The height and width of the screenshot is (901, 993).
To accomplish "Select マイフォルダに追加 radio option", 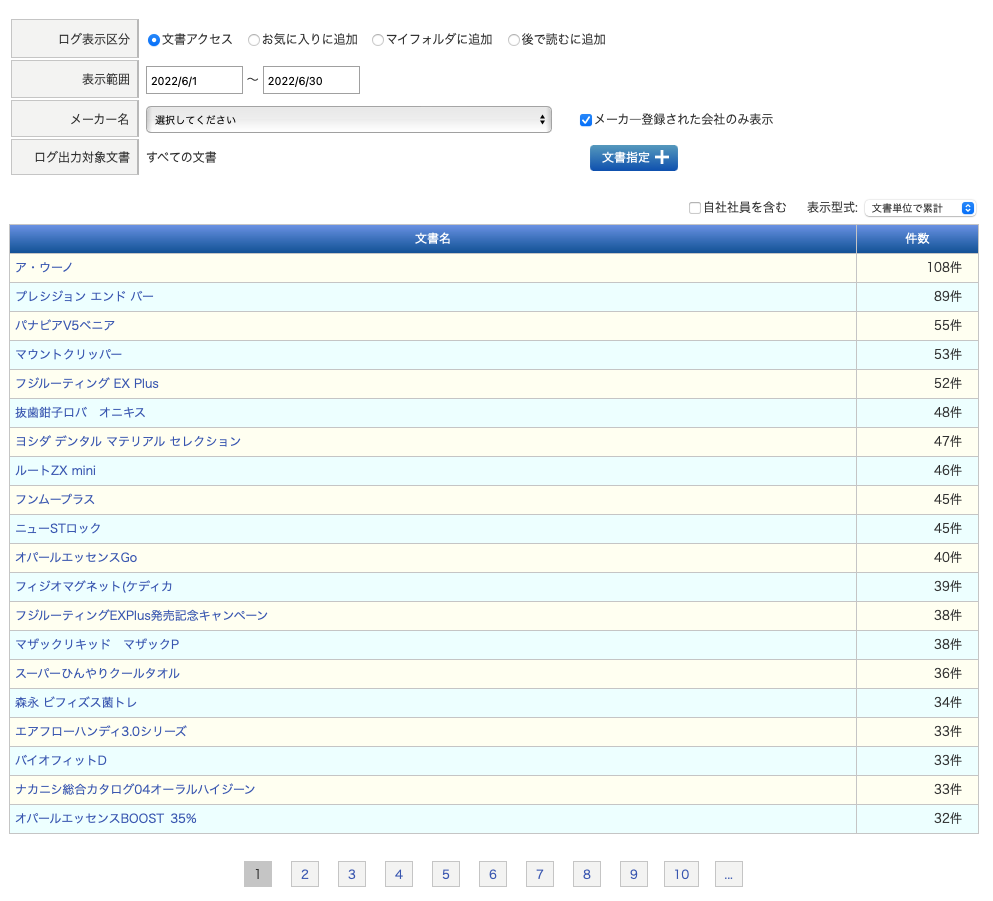I will point(378,40).
